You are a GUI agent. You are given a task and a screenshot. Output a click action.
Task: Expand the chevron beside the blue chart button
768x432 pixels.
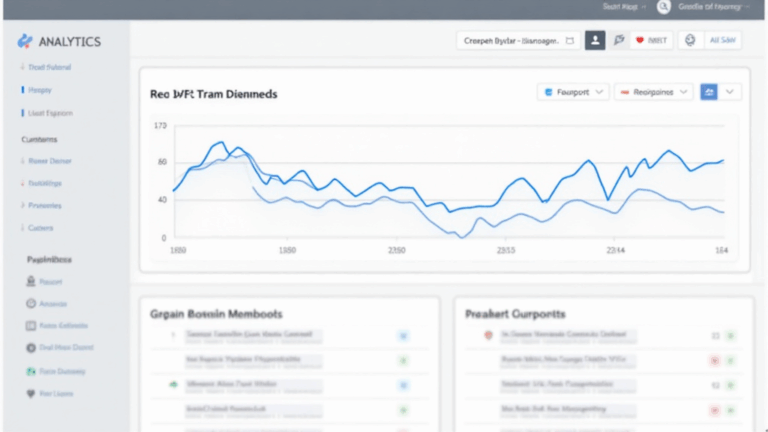pyautogui.click(x=731, y=92)
